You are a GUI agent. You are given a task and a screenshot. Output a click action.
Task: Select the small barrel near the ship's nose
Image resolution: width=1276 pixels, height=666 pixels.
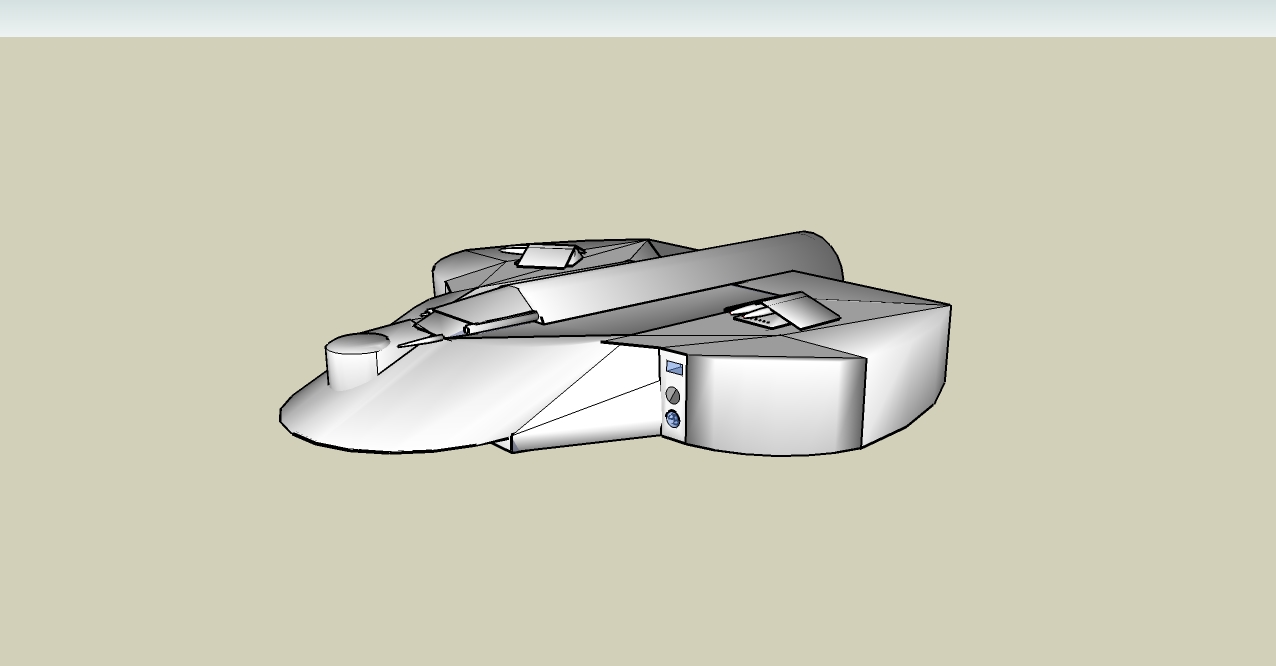[500, 323]
